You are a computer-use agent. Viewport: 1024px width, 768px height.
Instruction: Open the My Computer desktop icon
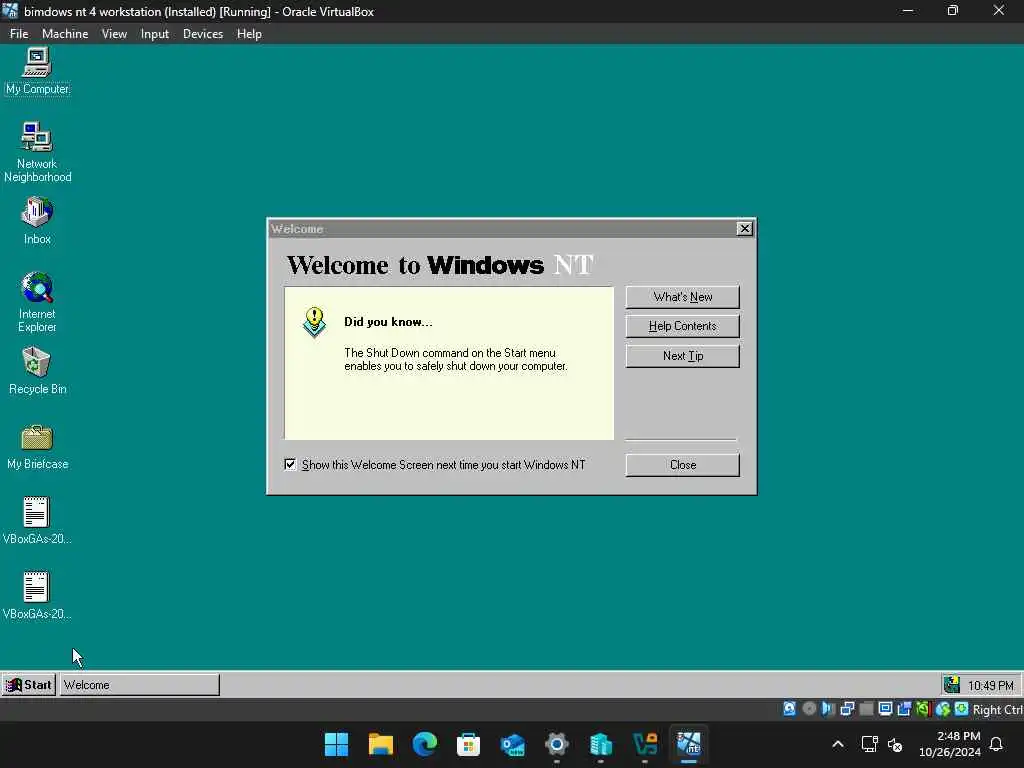click(37, 72)
